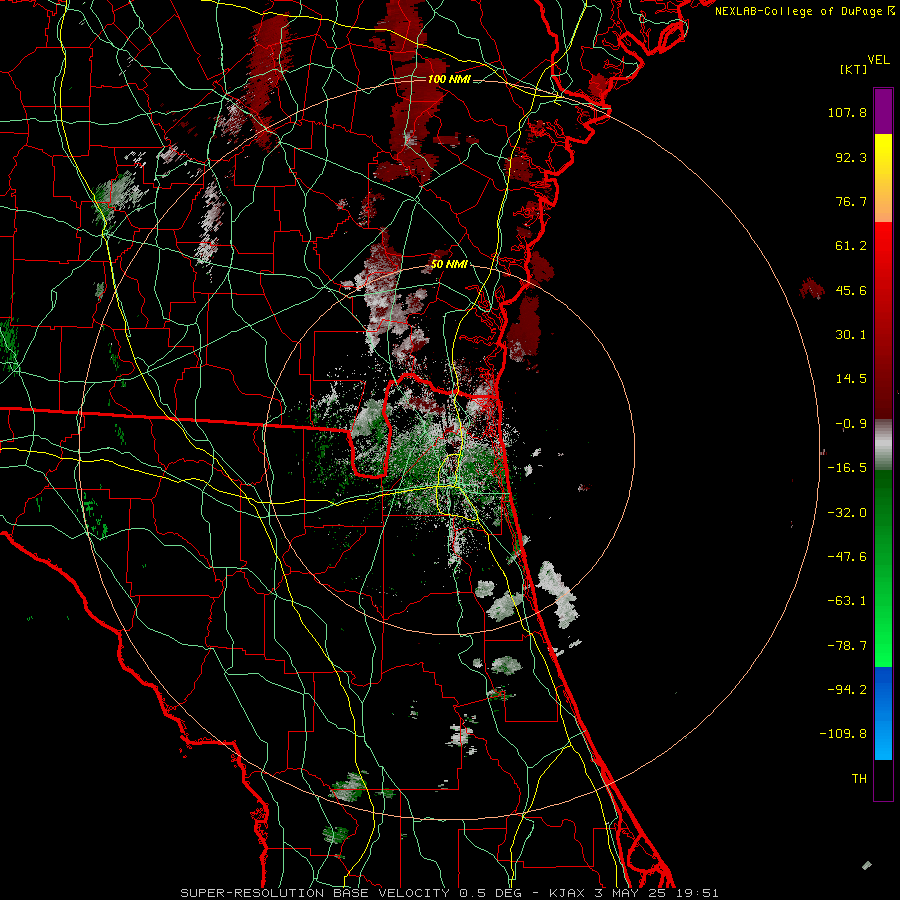Click the NEXLAB-College of DuPage label
Image resolution: width=900 pixels, height=900 pixels.
[799, 11]
